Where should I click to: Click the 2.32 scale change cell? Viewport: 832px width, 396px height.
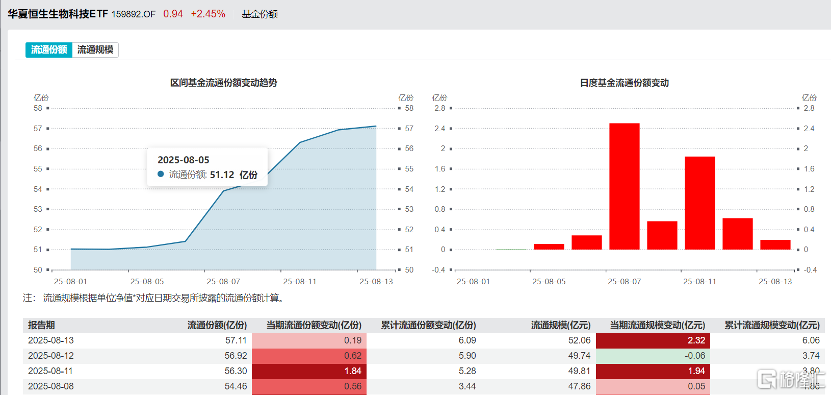click(653, 340)
